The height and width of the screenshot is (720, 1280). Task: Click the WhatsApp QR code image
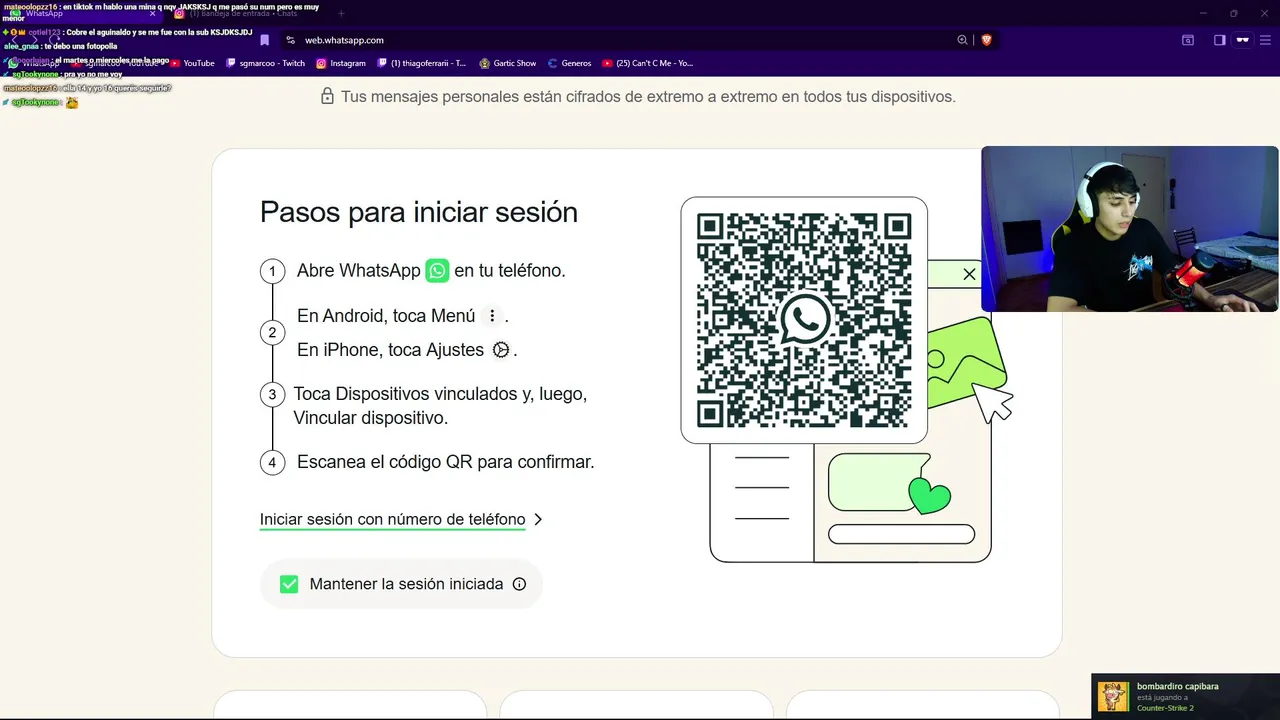click(x=804, y=320)
